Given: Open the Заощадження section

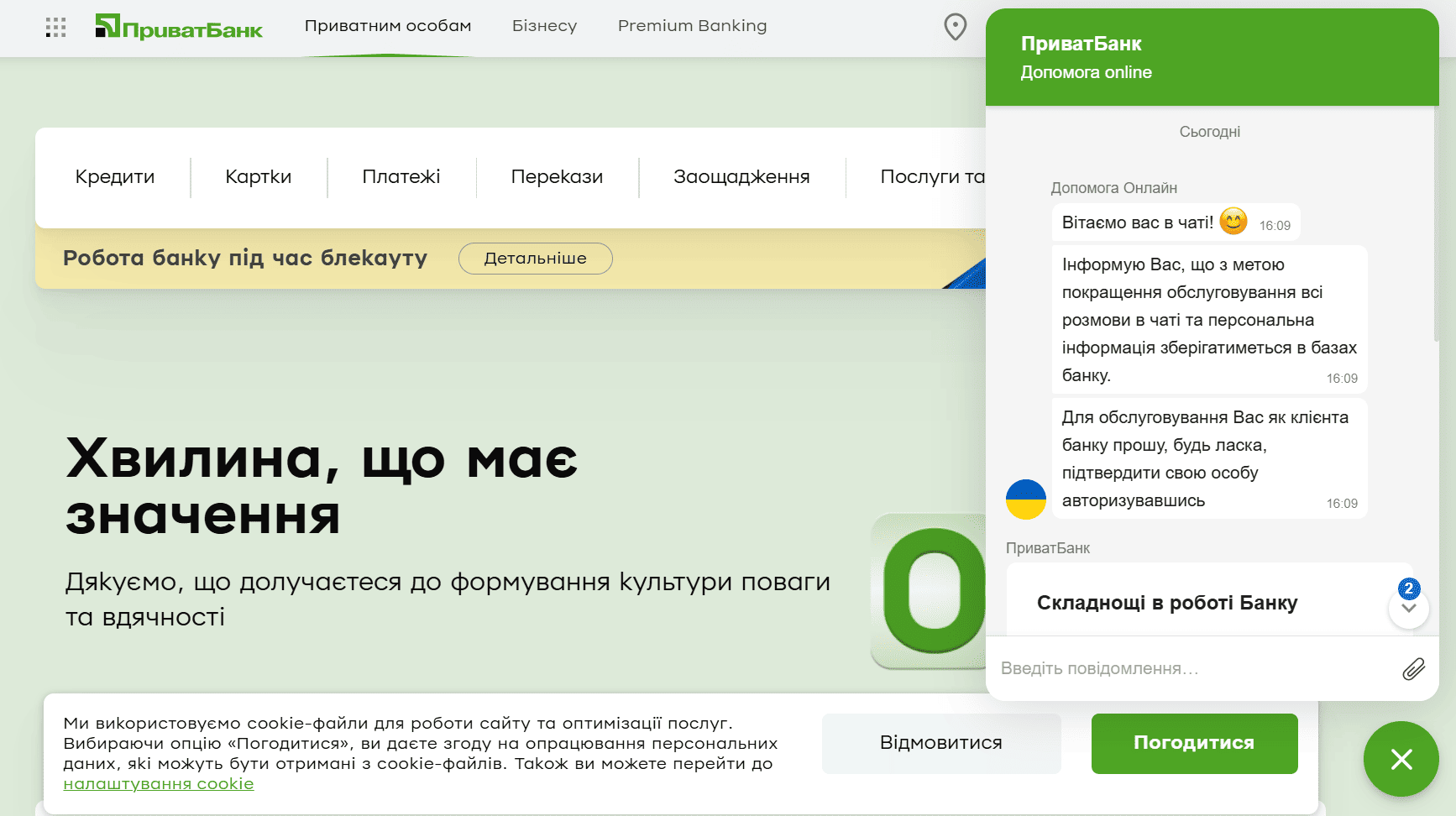Looking at the screenshot, I should tap(741, 177).
